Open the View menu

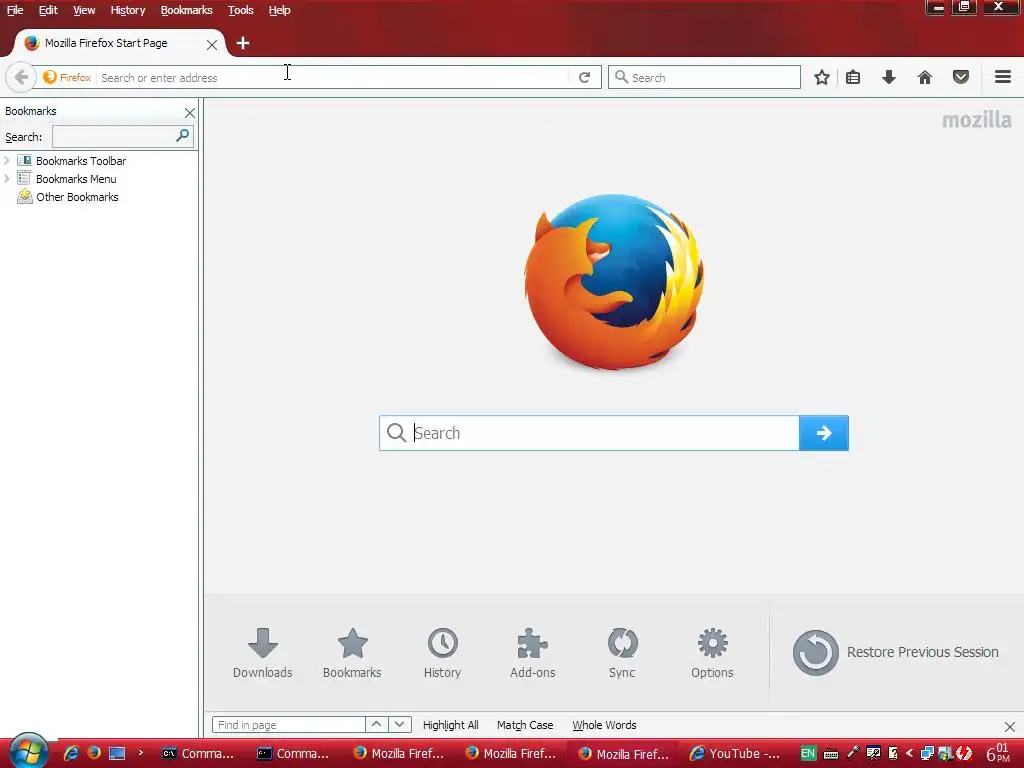tap(84, 10)
